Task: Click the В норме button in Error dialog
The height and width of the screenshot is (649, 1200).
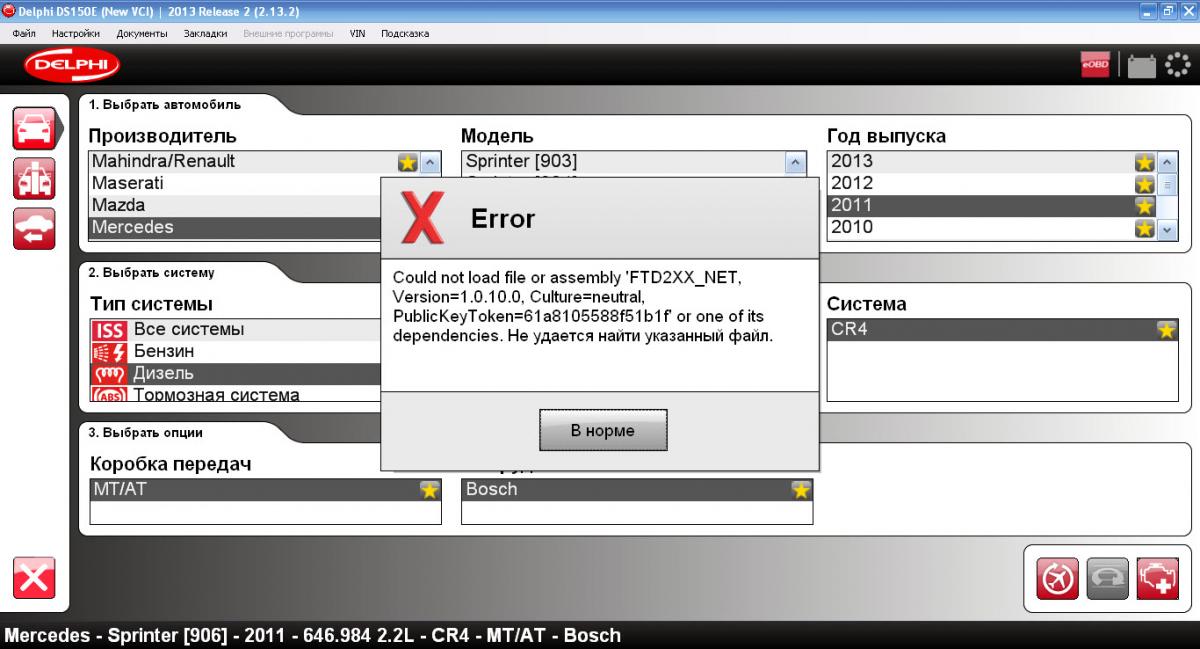Action: (603, 430)
